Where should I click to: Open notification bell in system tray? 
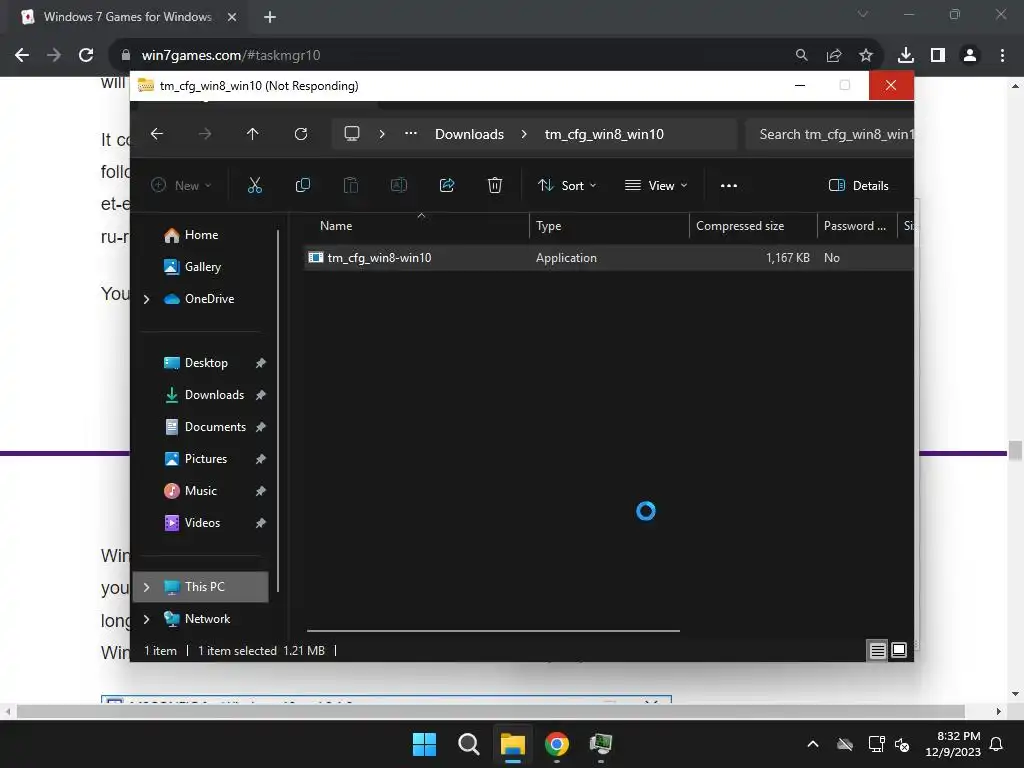tap(997, 744)
